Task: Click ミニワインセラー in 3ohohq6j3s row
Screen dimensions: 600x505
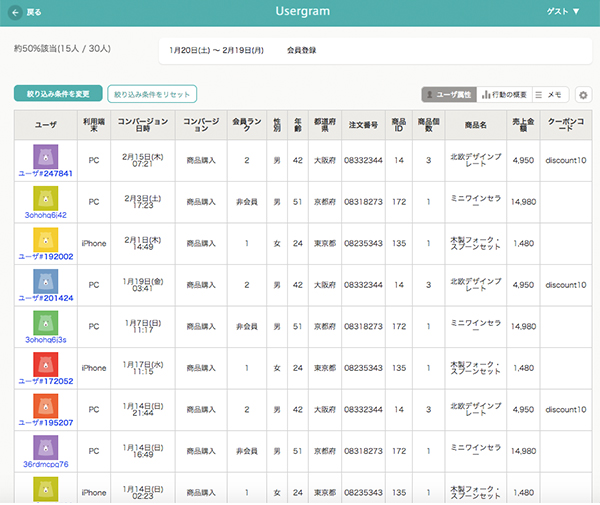Action: (x=476, y=326)
